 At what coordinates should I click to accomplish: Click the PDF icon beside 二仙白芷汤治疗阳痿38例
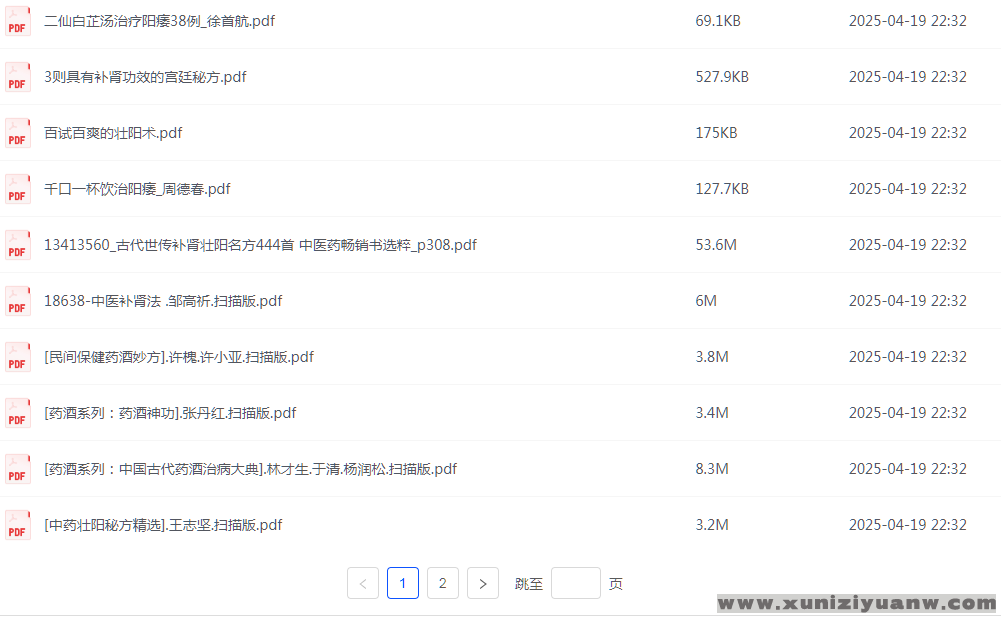coord(18,22)
